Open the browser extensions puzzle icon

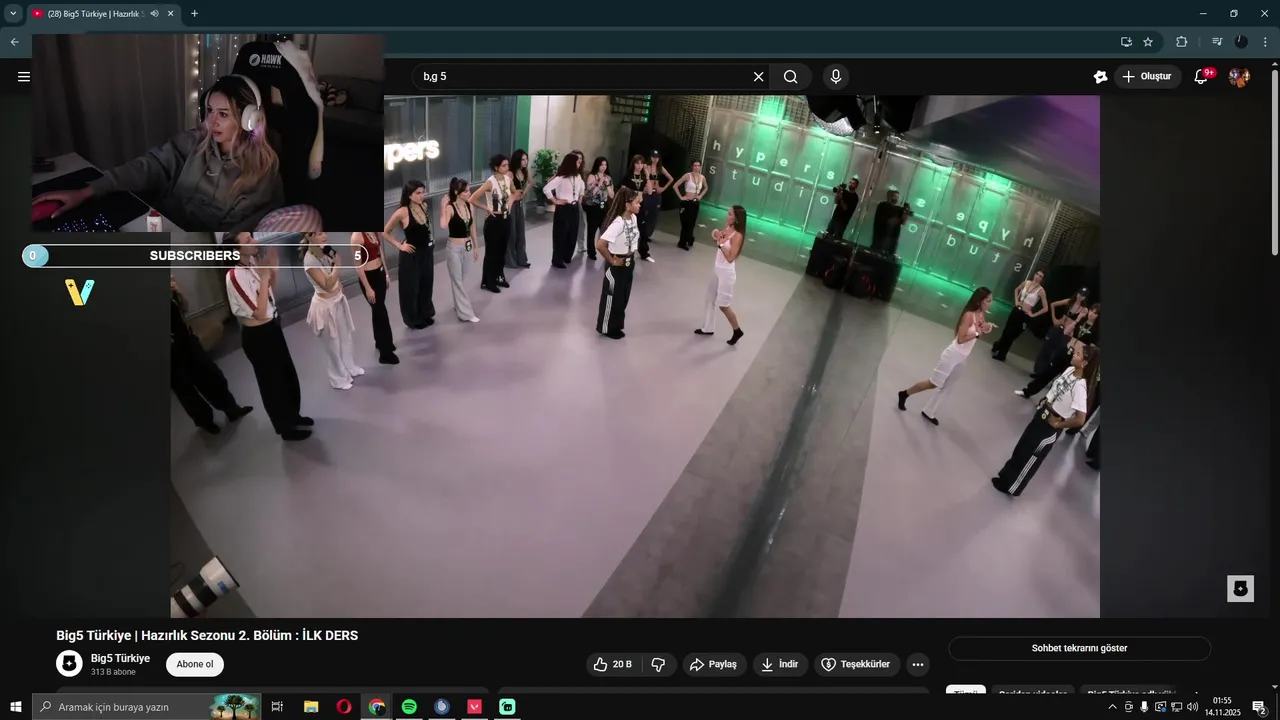point(1182,42)
